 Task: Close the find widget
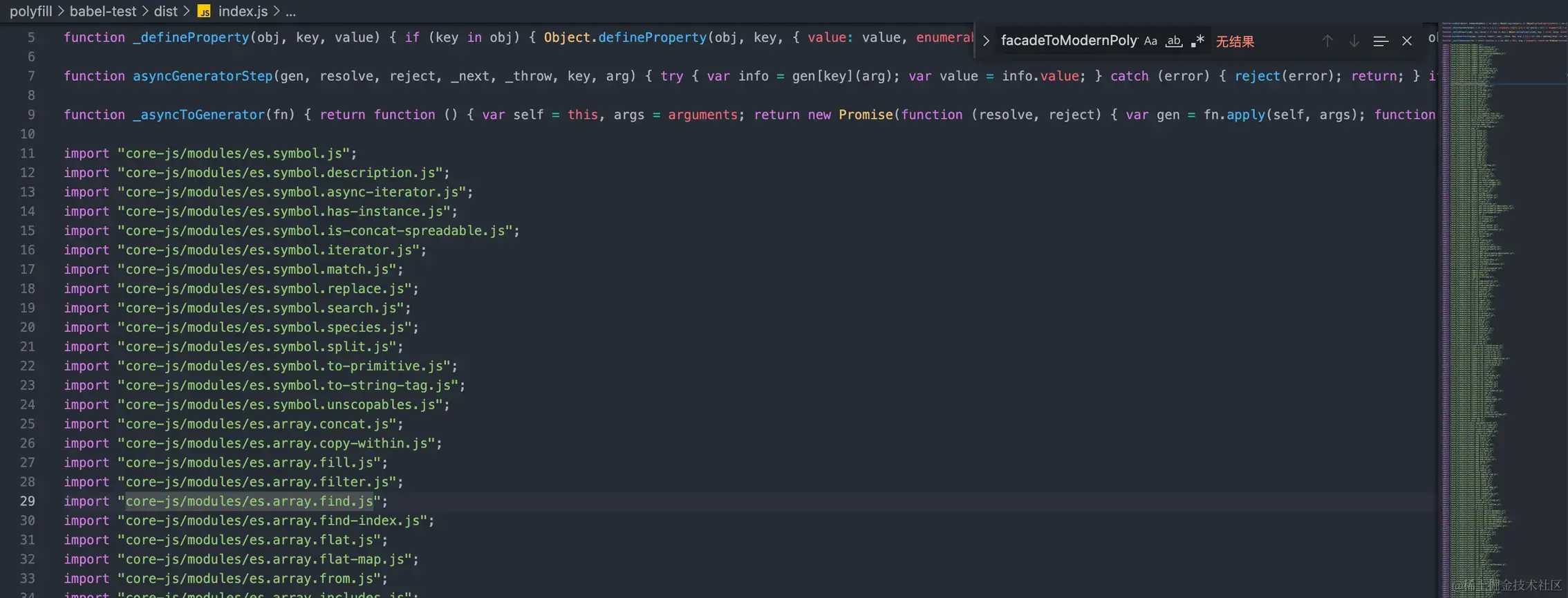coord(1406,41)
